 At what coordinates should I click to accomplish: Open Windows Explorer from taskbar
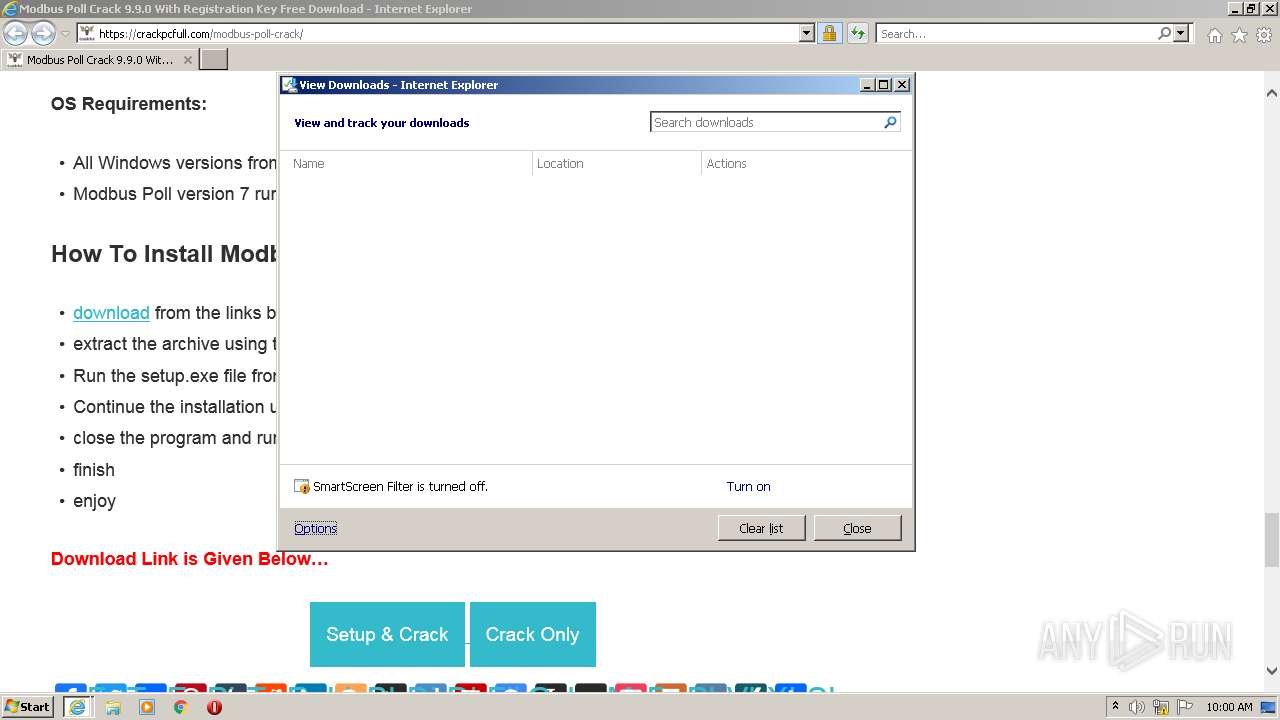(x=113, y=707)
